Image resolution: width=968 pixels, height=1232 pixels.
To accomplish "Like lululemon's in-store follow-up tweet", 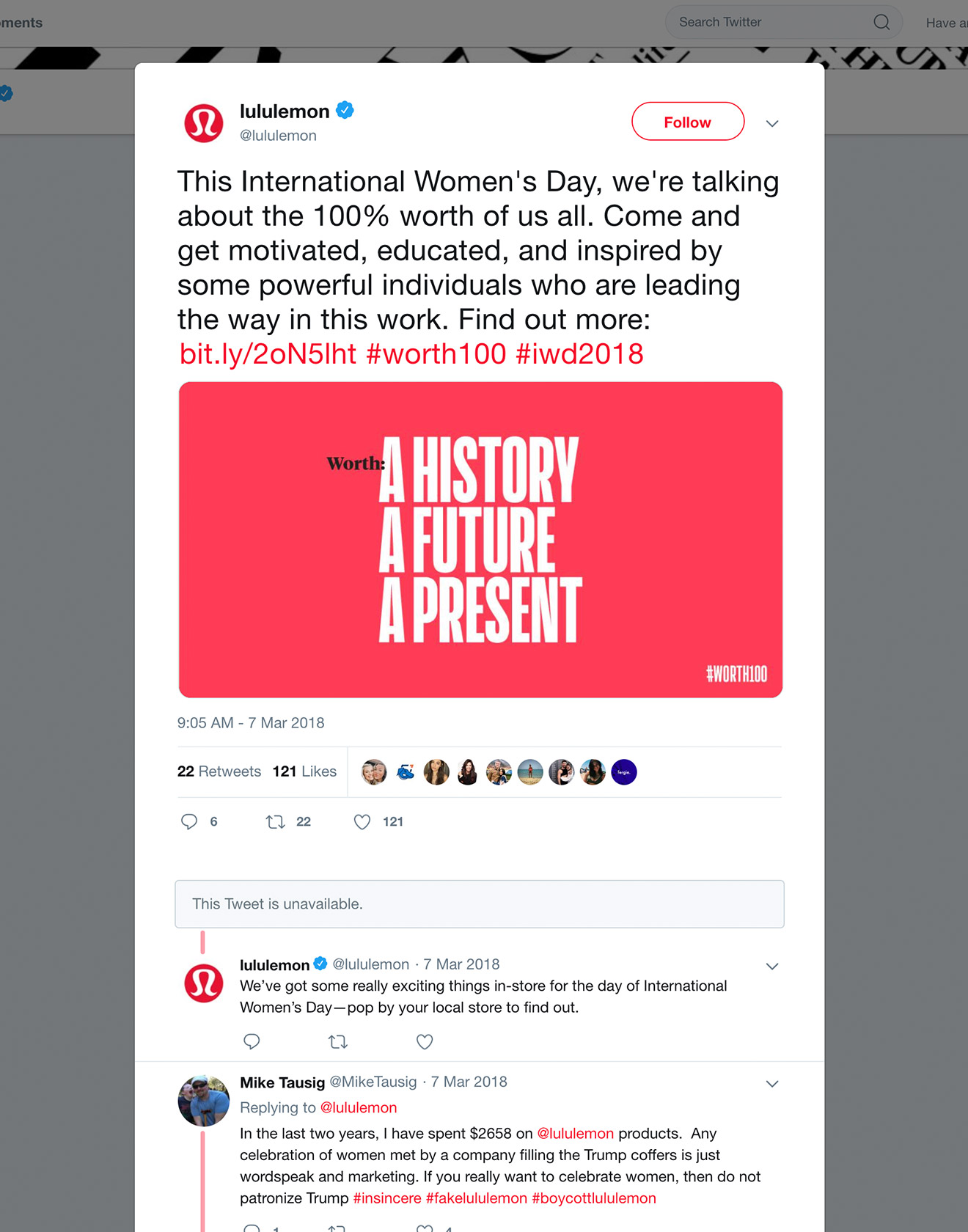I will (425, 1041).
